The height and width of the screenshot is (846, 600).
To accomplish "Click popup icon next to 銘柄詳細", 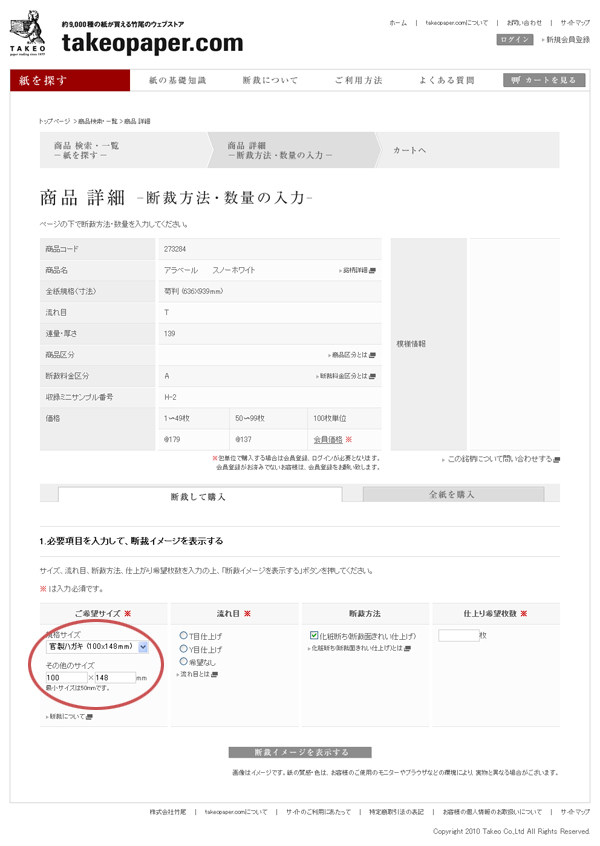I will click(373, 271).
